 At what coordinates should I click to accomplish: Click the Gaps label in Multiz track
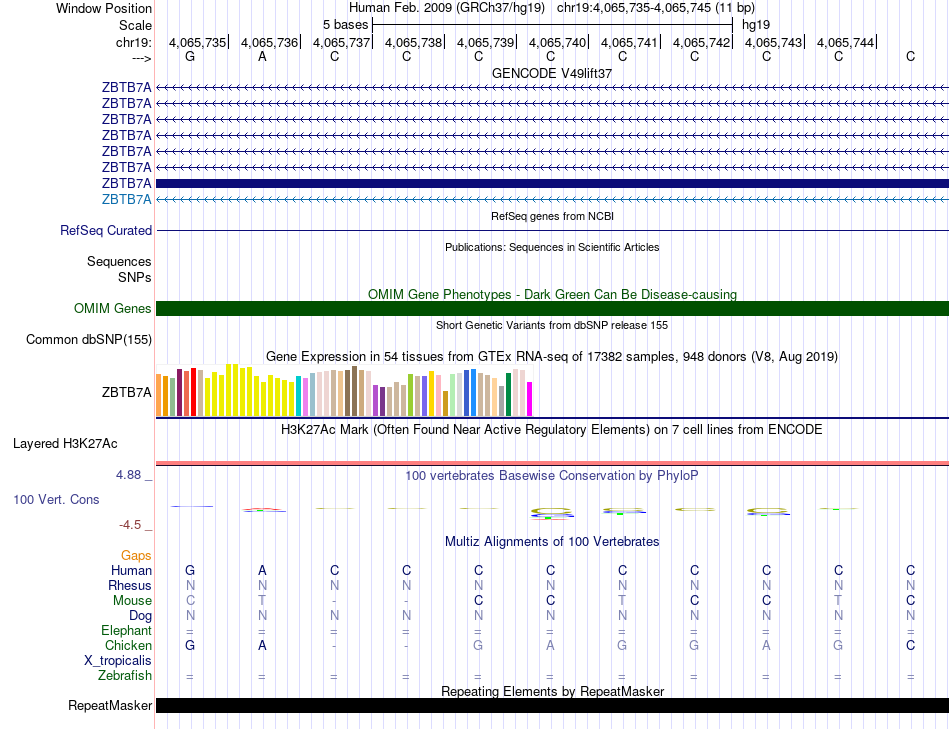tap(136, 556)
